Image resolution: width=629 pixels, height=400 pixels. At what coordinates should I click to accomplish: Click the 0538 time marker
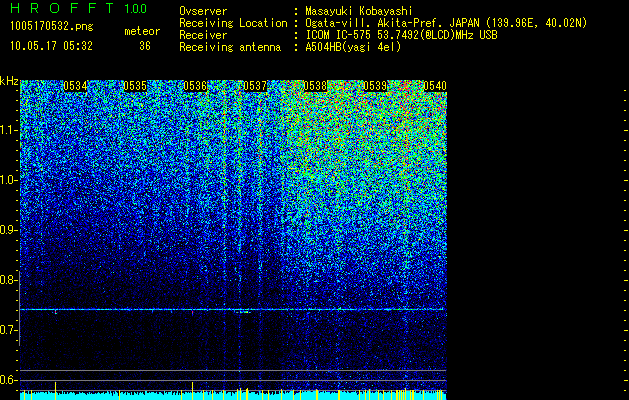315,86
